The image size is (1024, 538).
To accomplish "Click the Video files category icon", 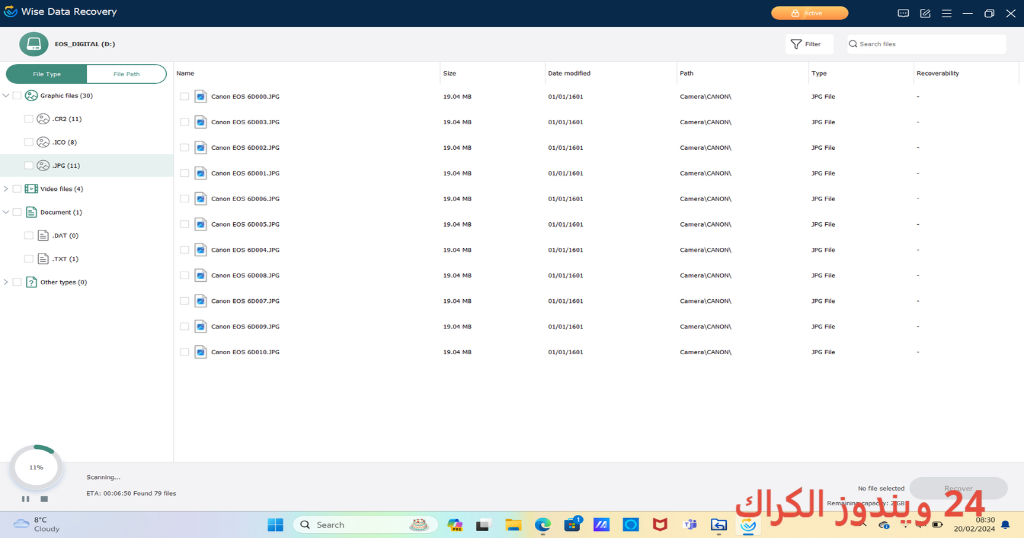I will click(31, 189).
